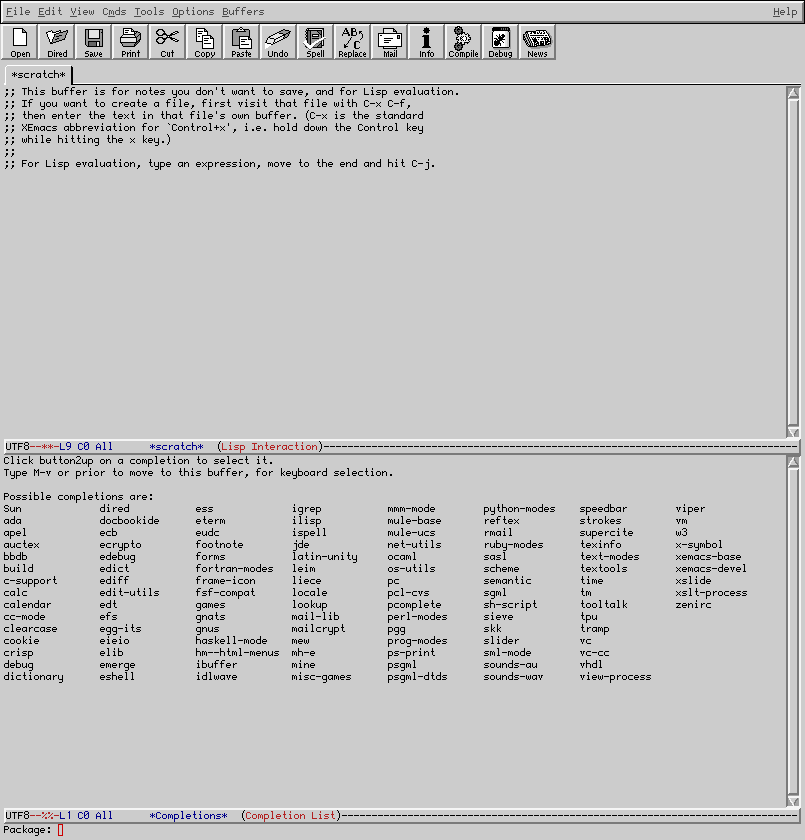The height and width of the screenshot is (840, 805).
Task: Select the eshell completion
Action: coord(117,676)
